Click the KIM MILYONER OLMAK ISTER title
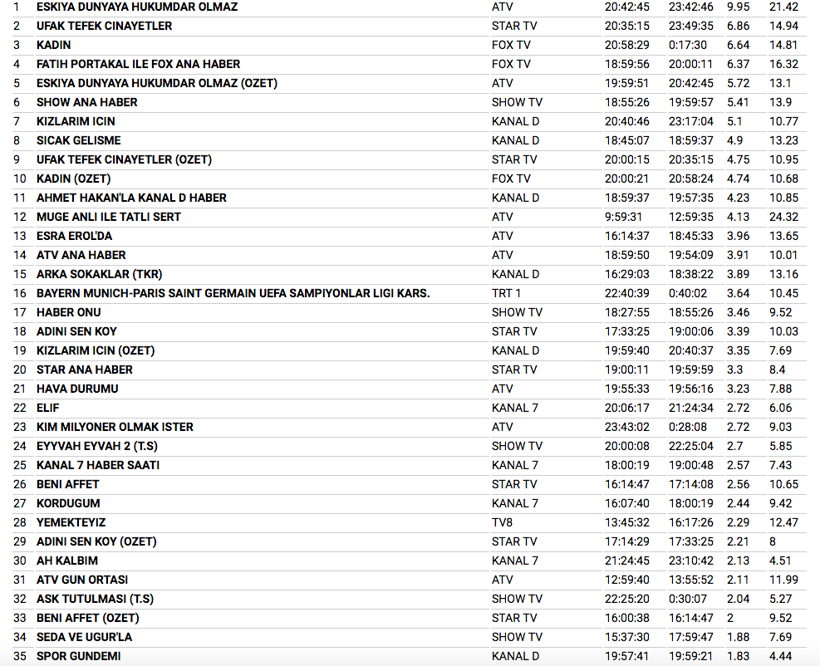 pyautogui.click(x=115, y=427)
